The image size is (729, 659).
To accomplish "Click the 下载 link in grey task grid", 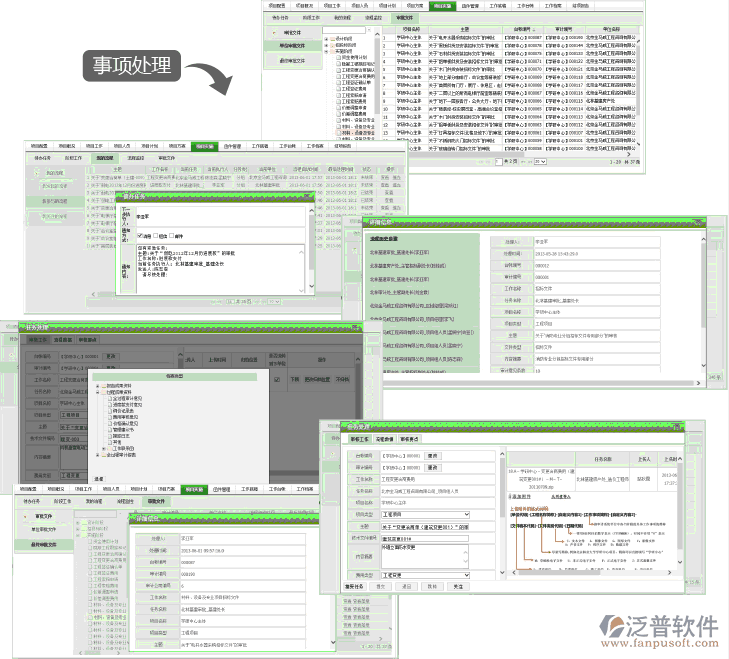I will click(295, 380).
